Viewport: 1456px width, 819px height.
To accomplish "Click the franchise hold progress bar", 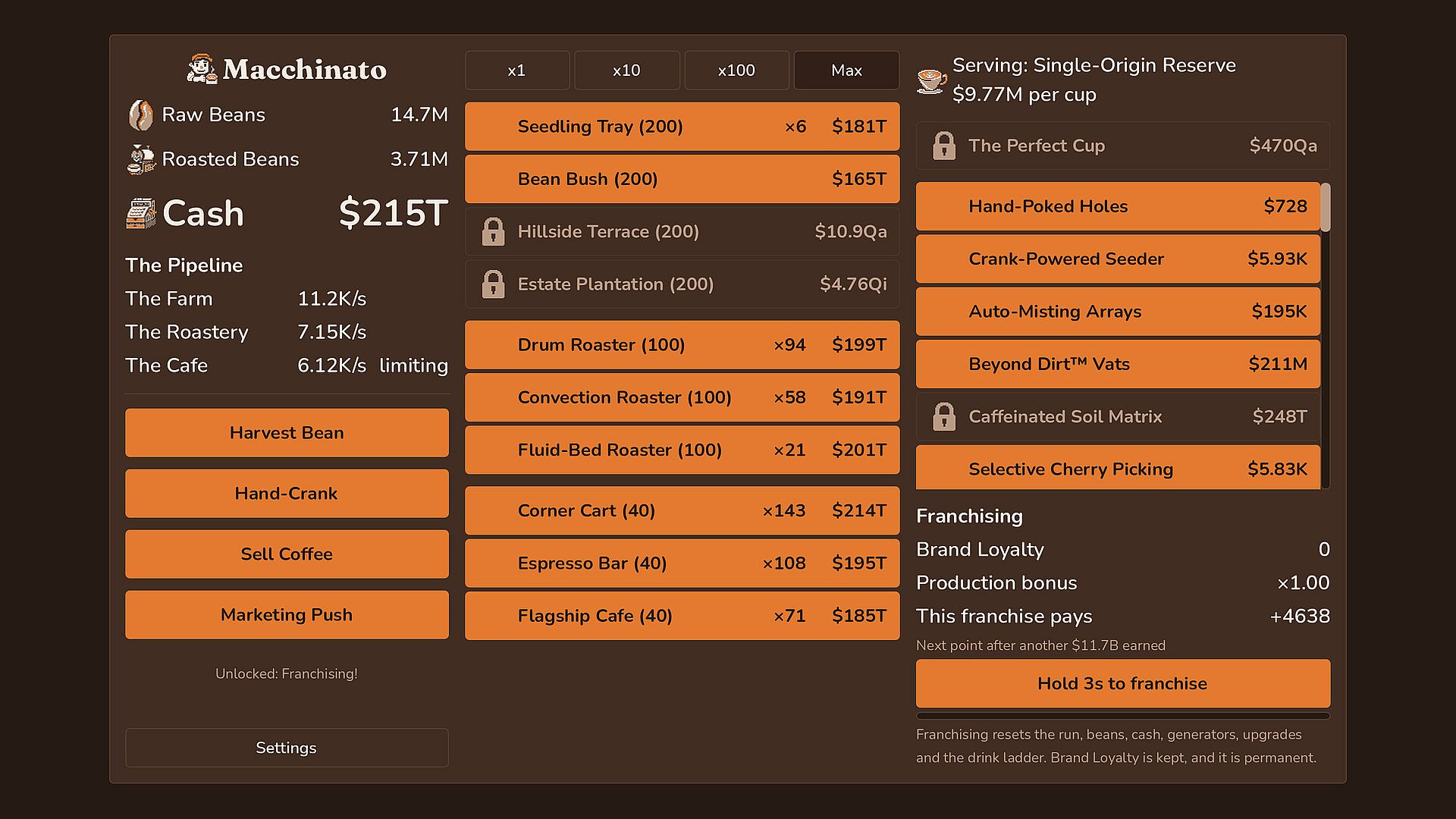I will click(1123, 716).
